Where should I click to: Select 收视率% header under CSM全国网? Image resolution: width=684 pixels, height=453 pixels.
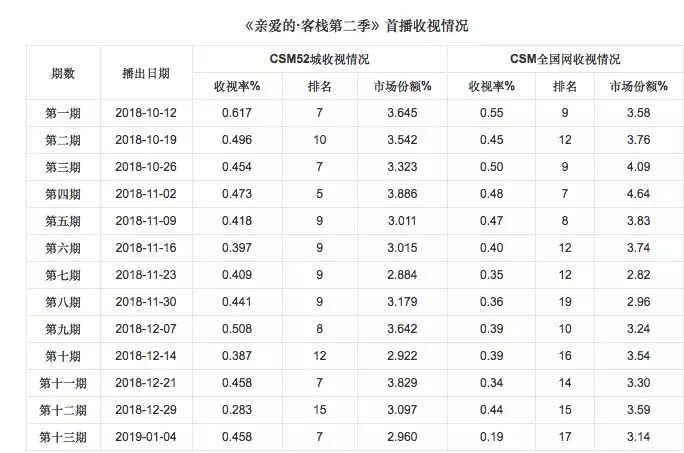click(x=492, y=86)
